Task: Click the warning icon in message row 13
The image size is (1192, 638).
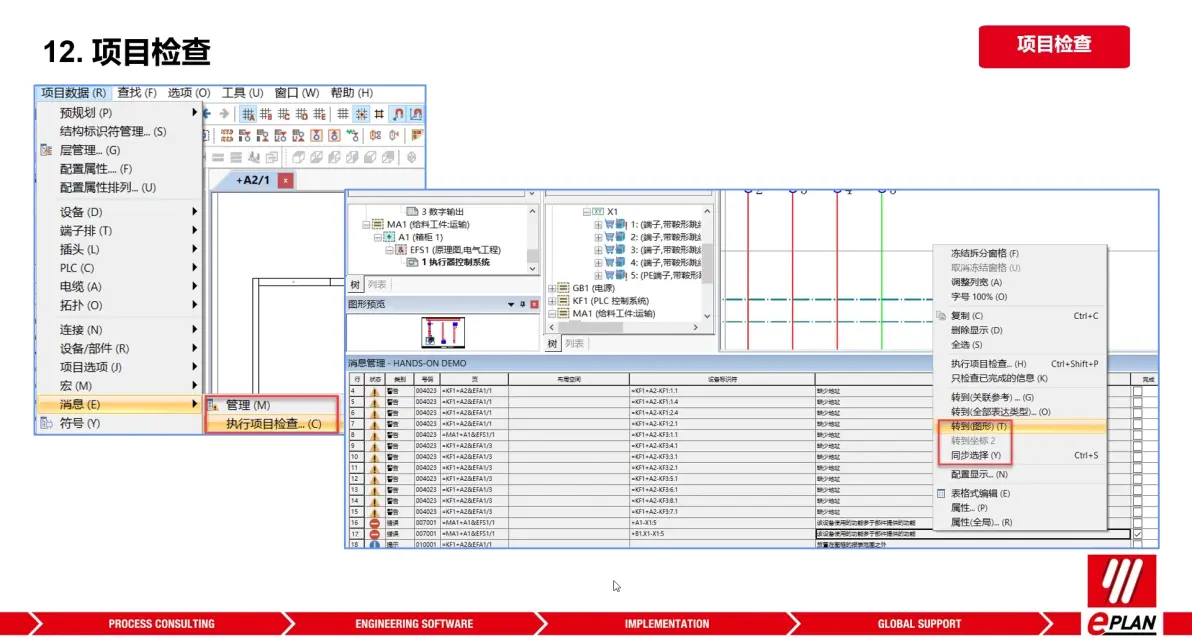Action: (375, 489)
